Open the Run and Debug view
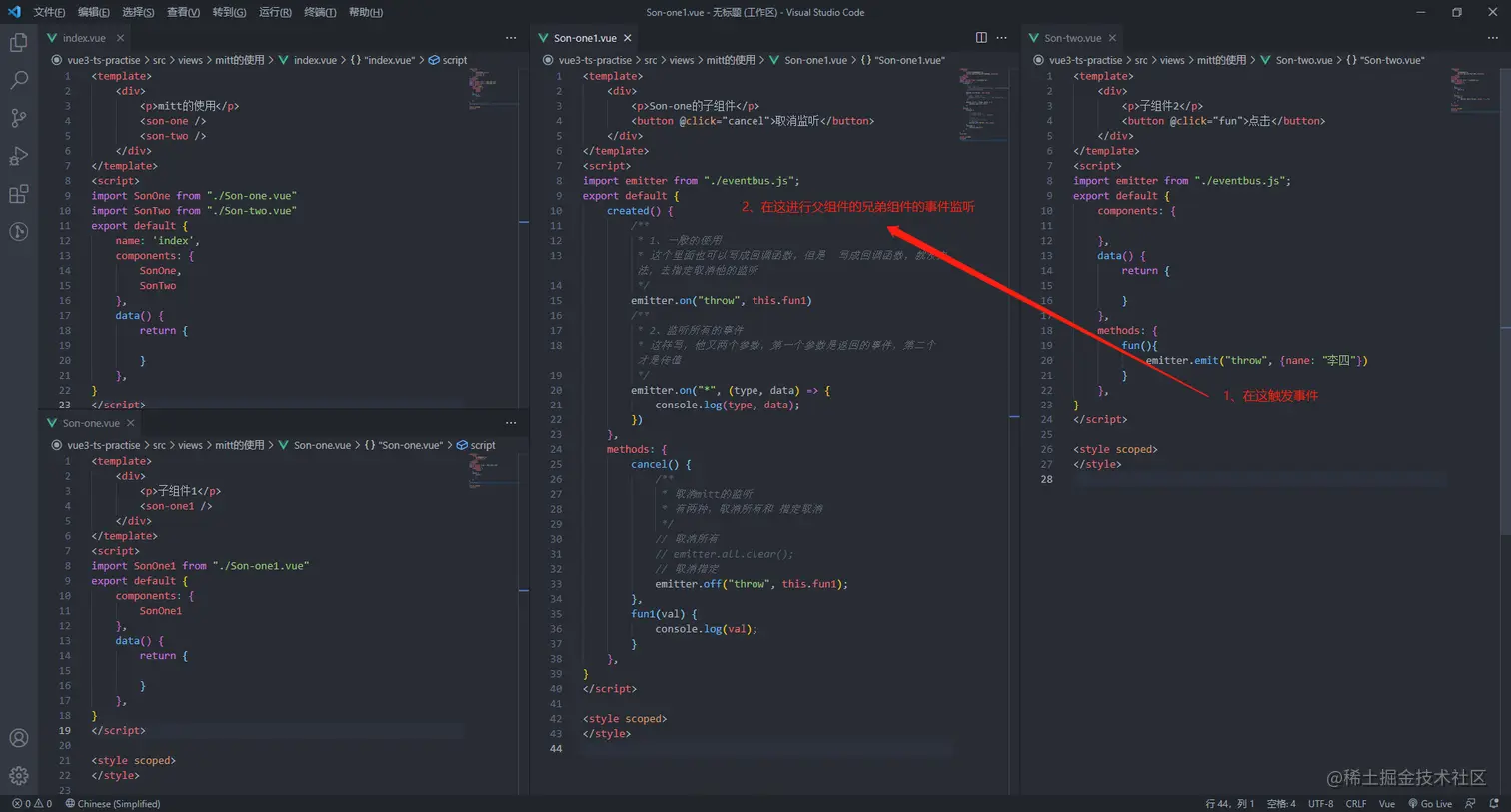The image size is (1511, 812). click(18, 156)
